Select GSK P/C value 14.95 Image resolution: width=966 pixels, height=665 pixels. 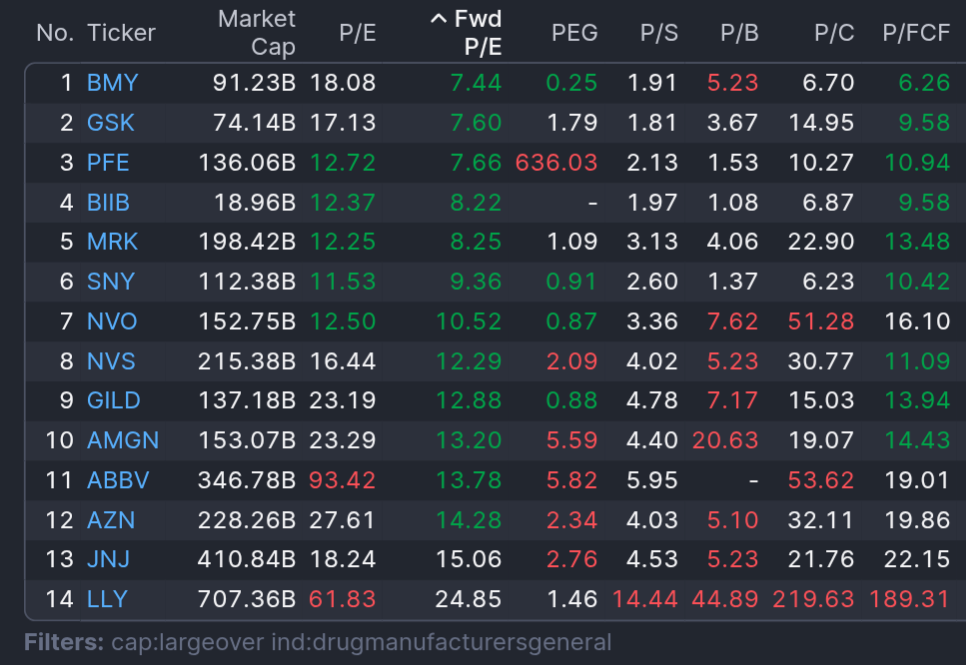[821, 123]
